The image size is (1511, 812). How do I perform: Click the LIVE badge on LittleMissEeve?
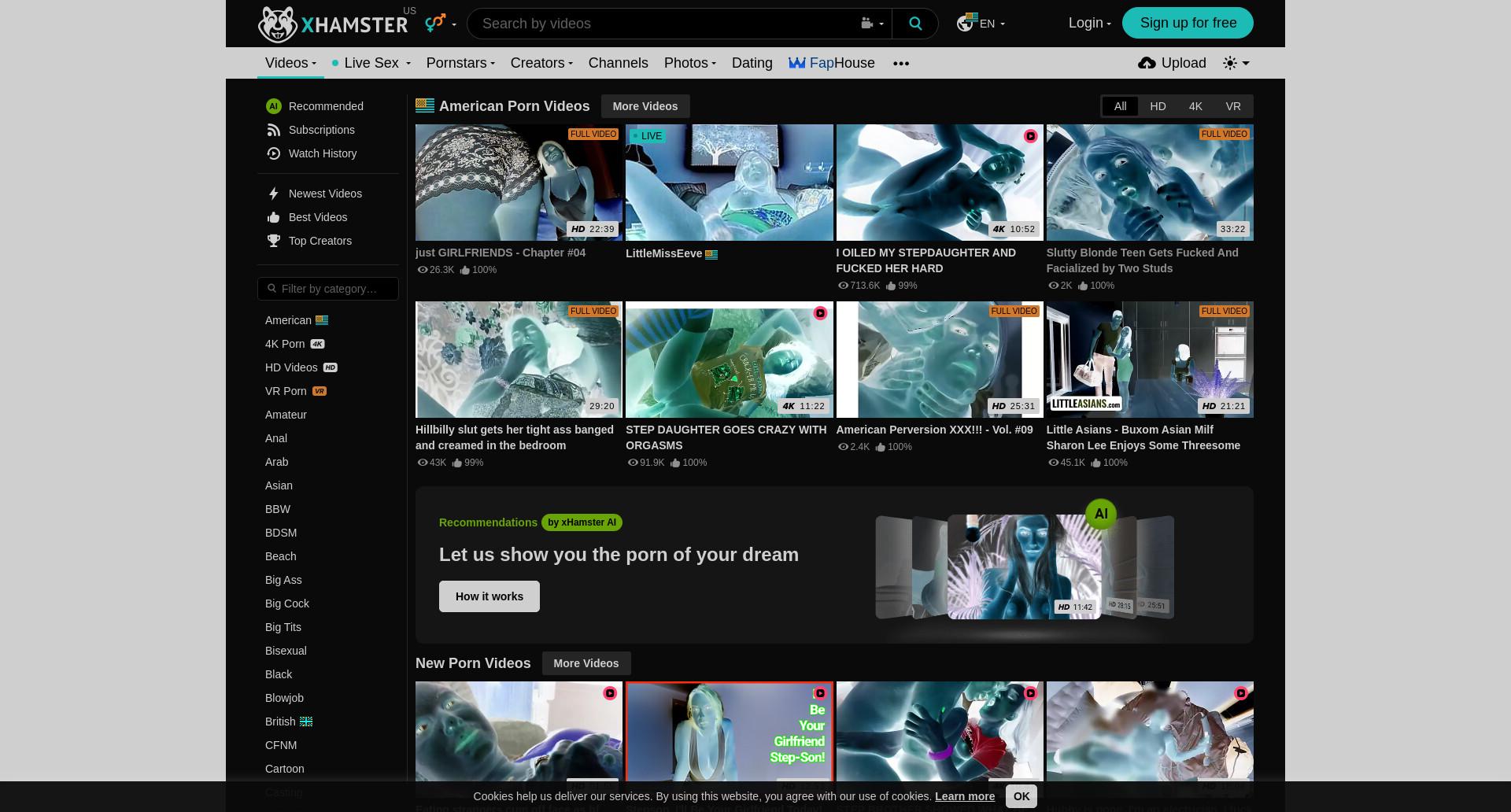click(647, 136)
